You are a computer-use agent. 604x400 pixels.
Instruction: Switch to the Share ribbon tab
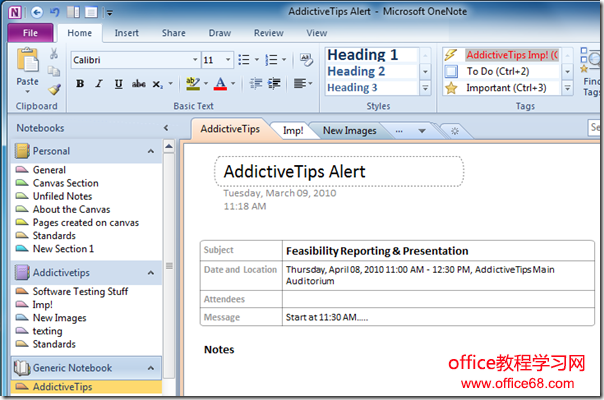(x=174, y=33)
